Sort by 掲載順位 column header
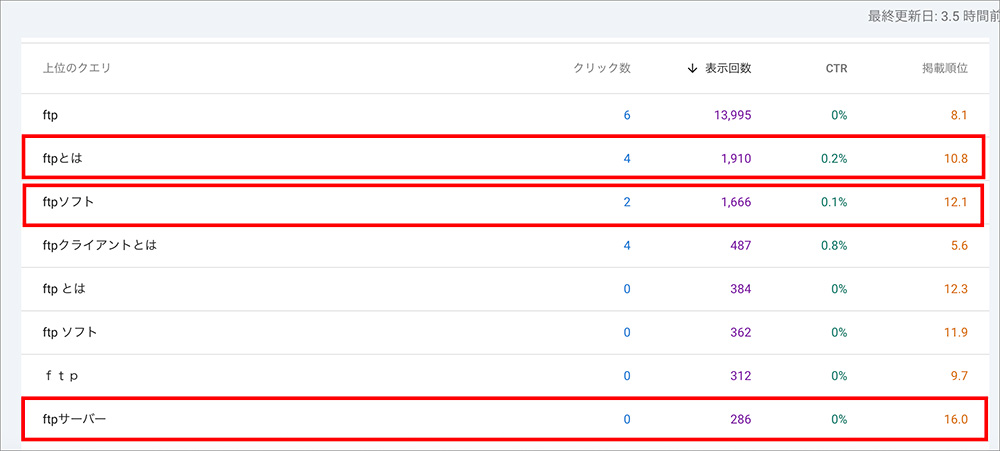Screen dimensions: 1000x451 [x=944, y=69]
